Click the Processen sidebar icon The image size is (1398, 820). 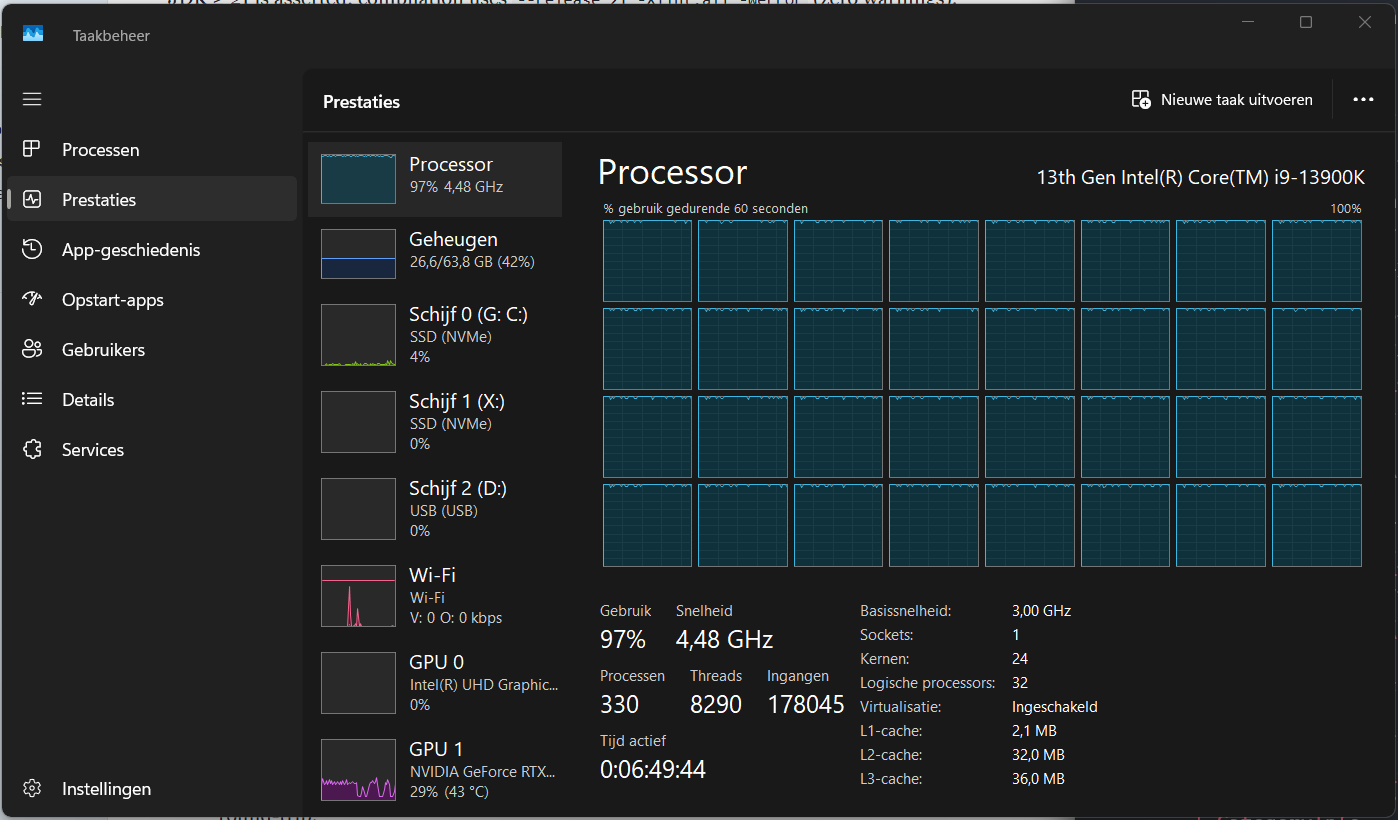click(x=32, y=149)
